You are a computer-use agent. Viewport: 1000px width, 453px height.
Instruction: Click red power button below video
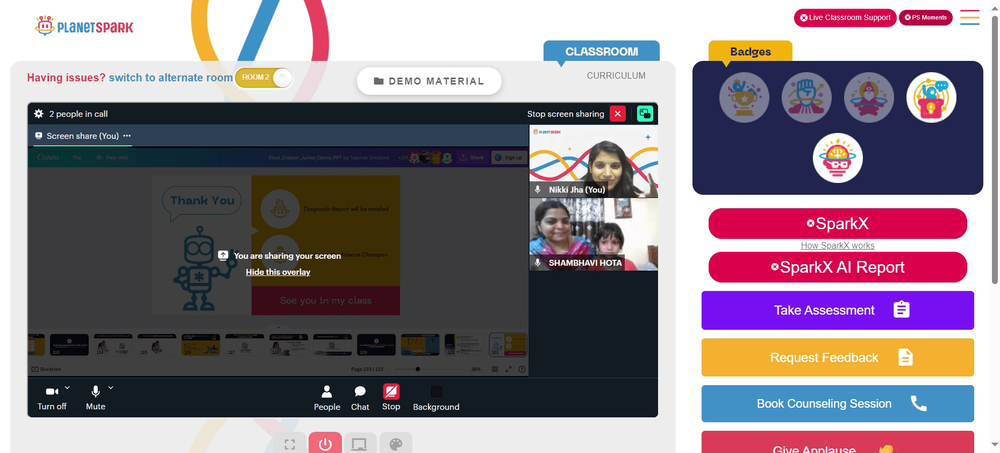pos(325,443)
